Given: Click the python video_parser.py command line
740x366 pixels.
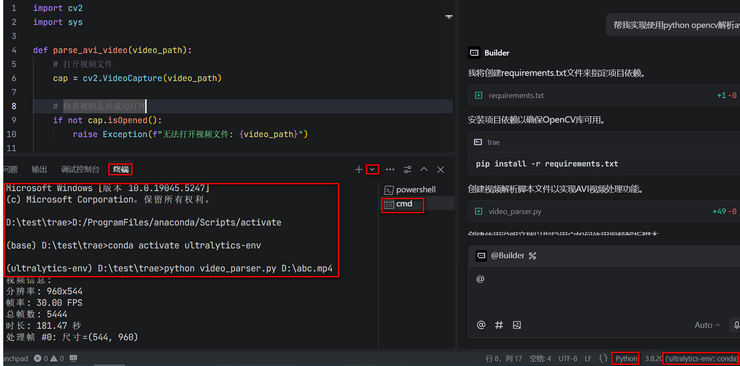Looking at the screenshot, I should [x=169, y=269].
